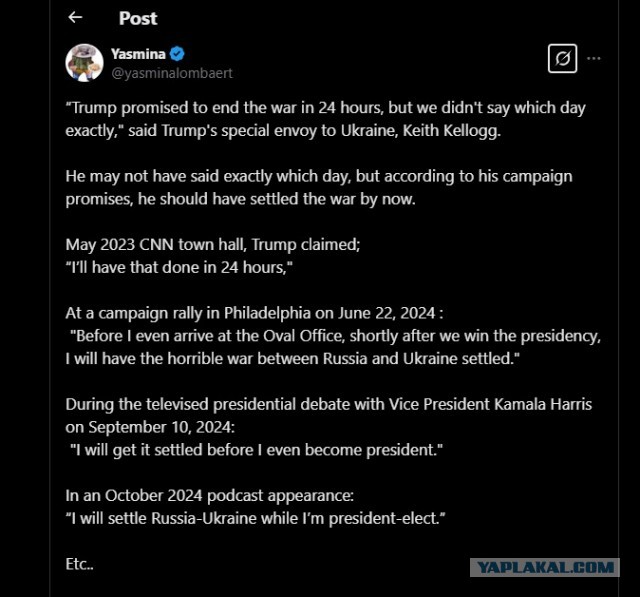The width and height of the screenshot is (640, 597).
Task: Click the opening quote mentioning Keith Kellogg
Action: pyautogui.click(x=325, y=118)
